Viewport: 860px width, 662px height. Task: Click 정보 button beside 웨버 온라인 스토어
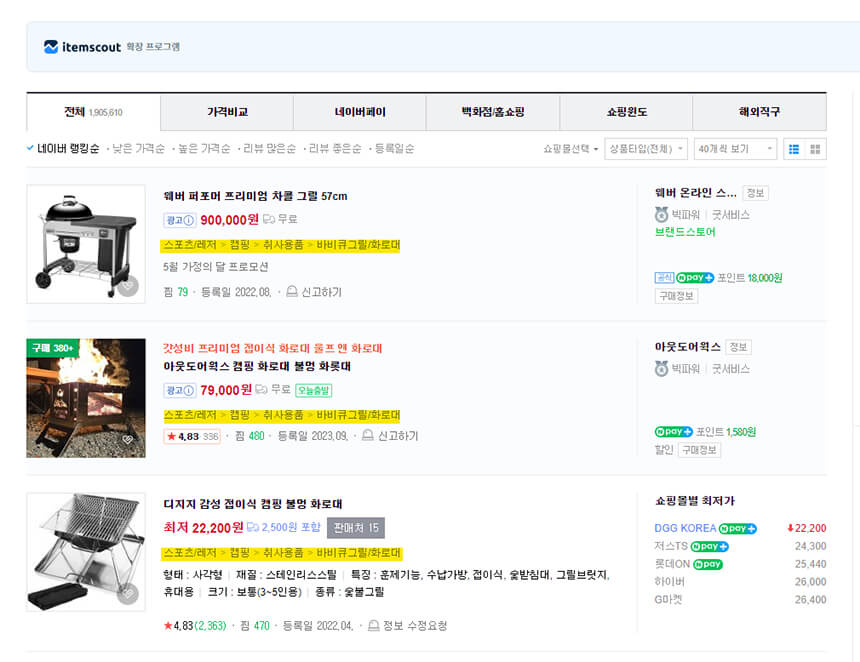click(755, 193)
